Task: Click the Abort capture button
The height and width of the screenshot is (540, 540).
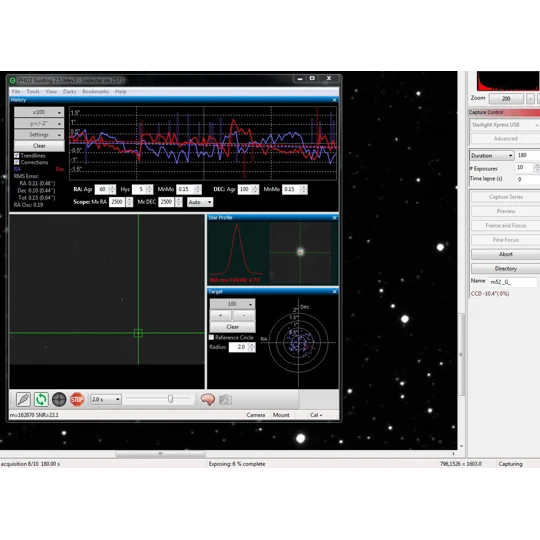Action: [506, 254]
